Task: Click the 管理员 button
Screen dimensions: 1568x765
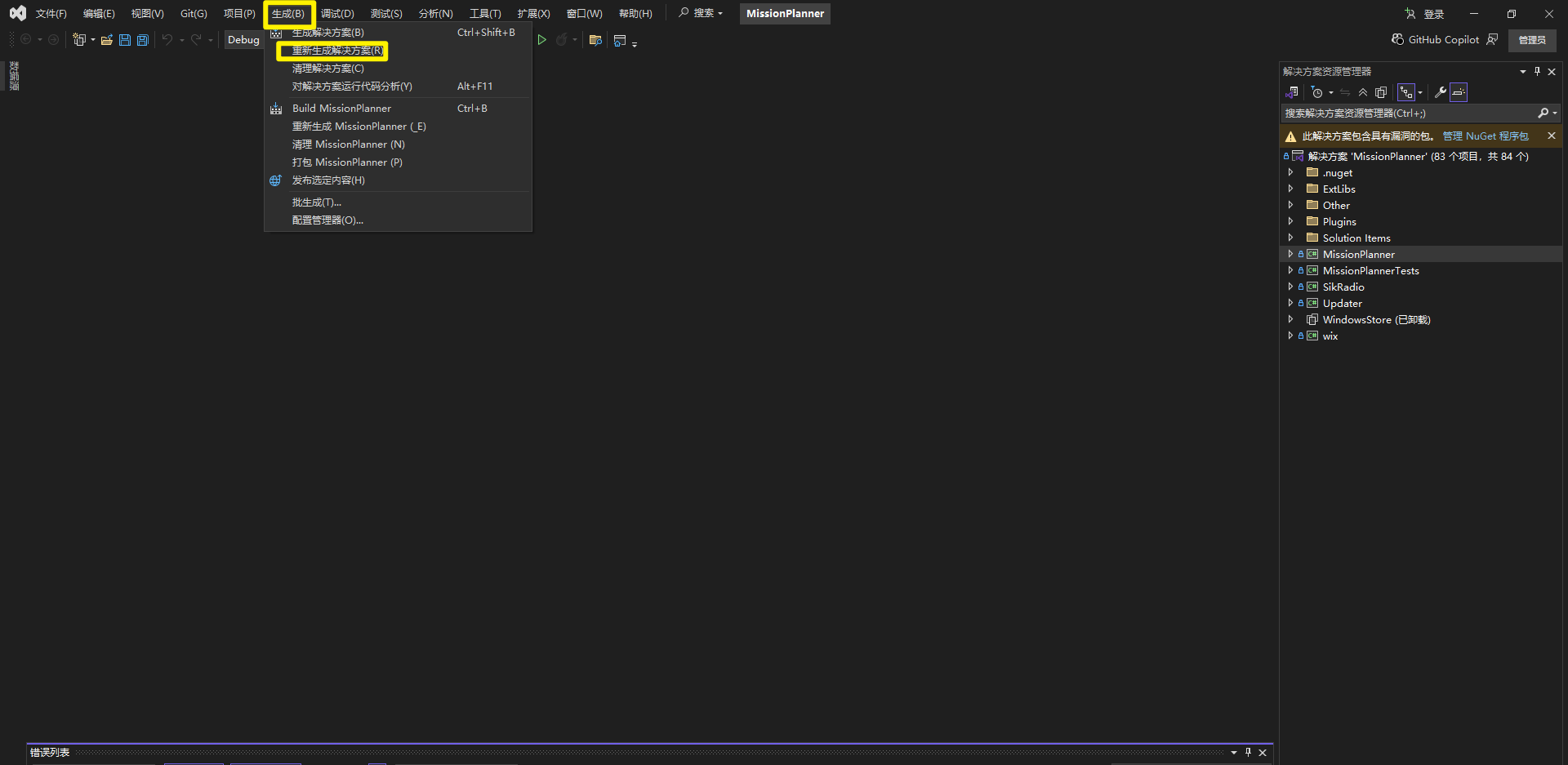Action: point(1531,40)
